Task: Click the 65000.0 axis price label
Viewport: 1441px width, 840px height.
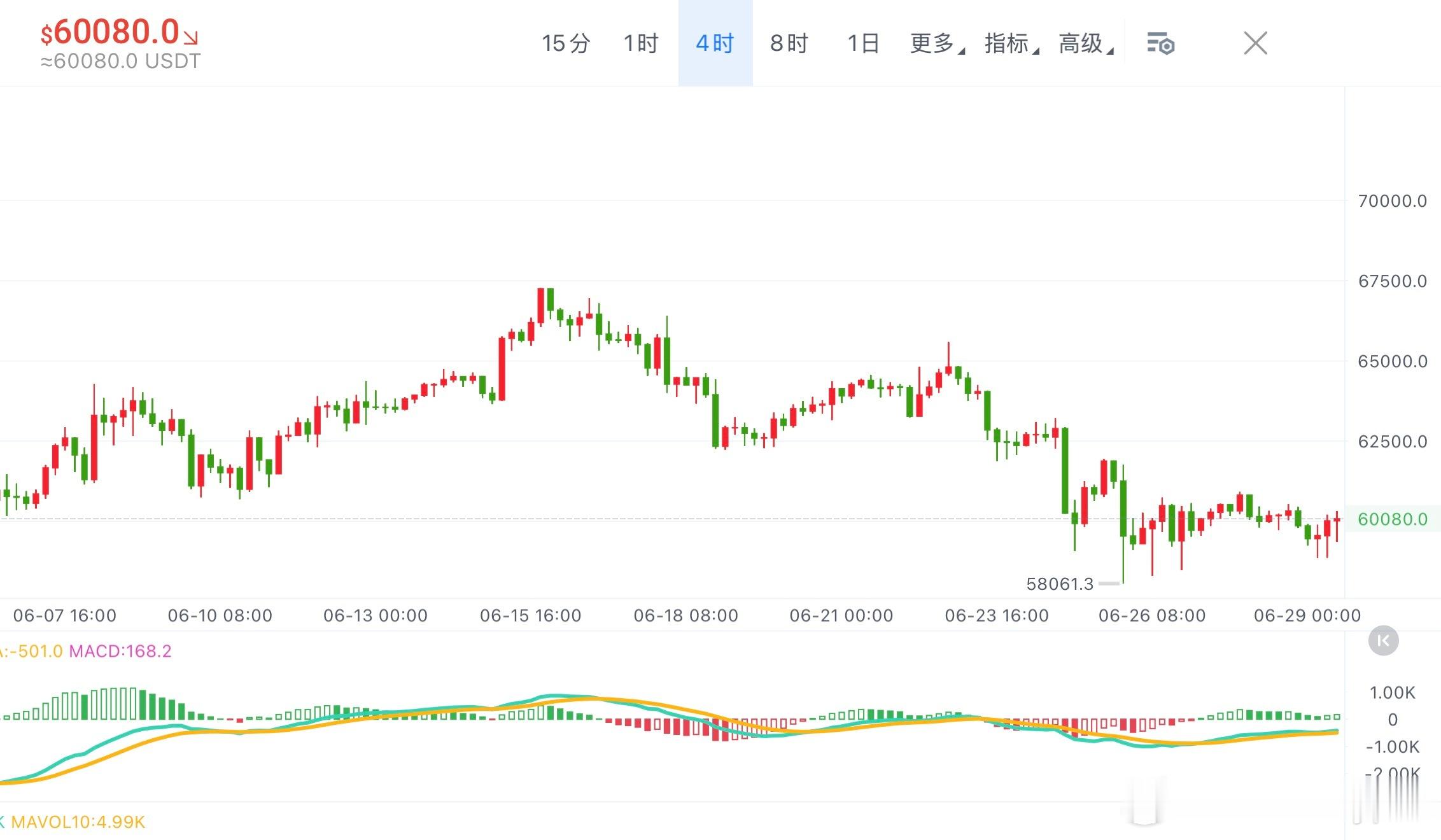Action: pos(1393,361)
